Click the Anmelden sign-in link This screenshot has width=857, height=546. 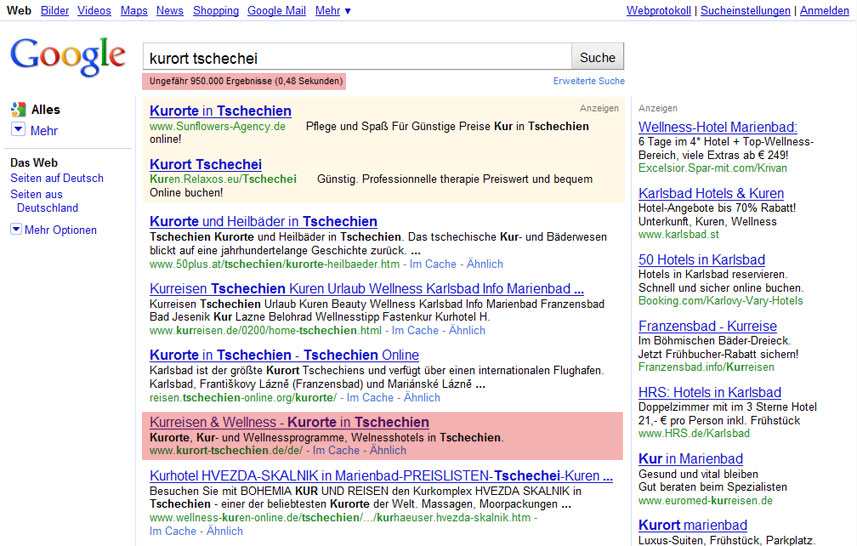(824, 10)
